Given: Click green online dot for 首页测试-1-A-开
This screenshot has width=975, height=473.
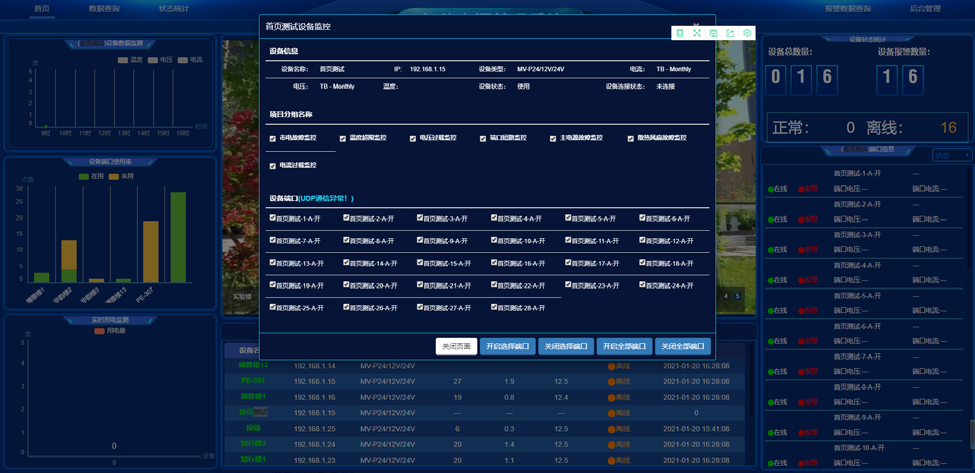Looking at the screenshot, I should [x=770, y=189].
